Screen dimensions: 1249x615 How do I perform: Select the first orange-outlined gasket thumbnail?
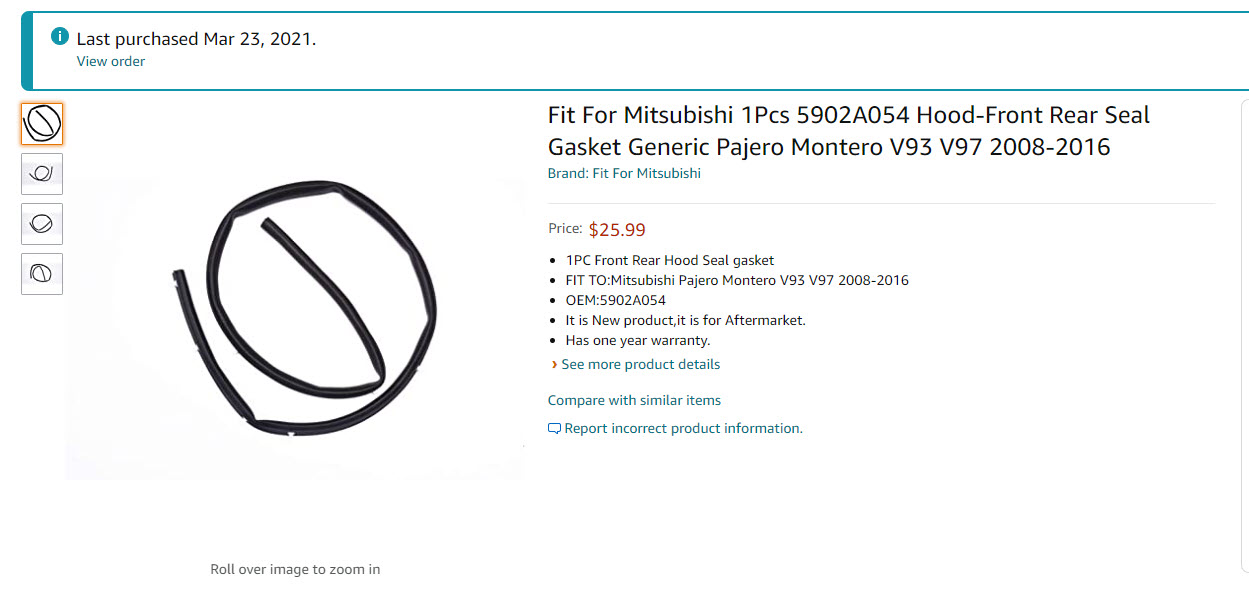click(x=42, y=124)
